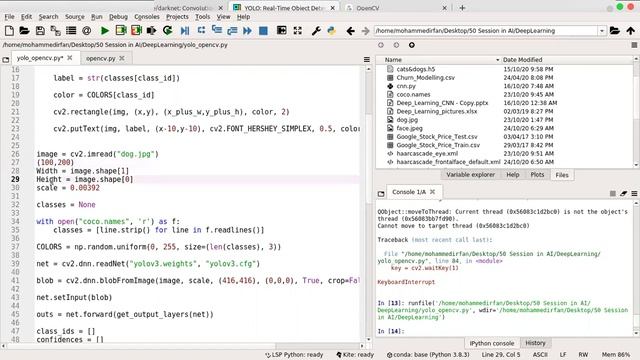Image resolution: width=640 pixels, height=360 pixels.
Task: Open the Source menu
Action: [x=75, y=17]
